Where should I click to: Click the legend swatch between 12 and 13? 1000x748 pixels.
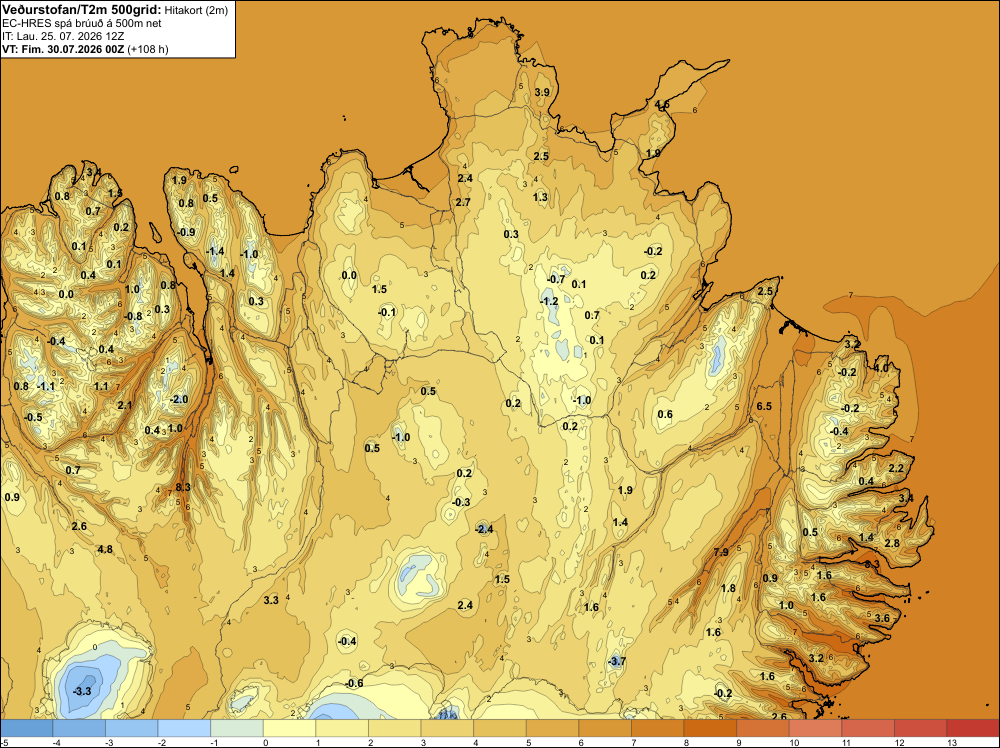click(921, 728)
